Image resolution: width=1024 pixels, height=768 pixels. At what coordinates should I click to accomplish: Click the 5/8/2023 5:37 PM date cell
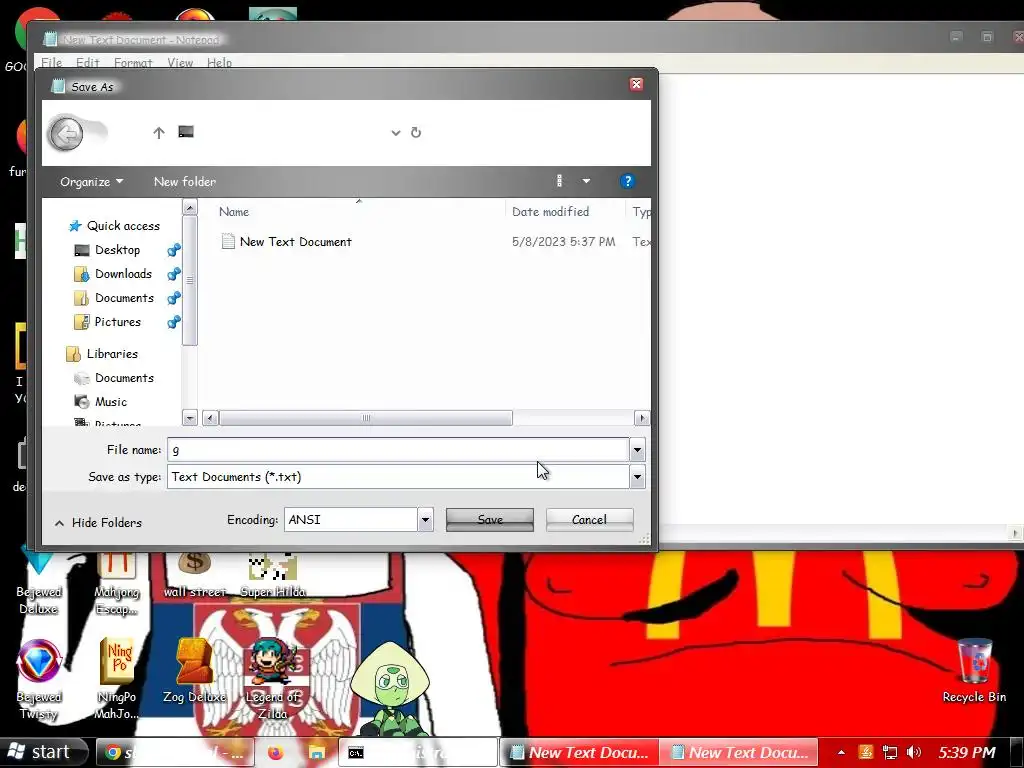pos(564,242)
